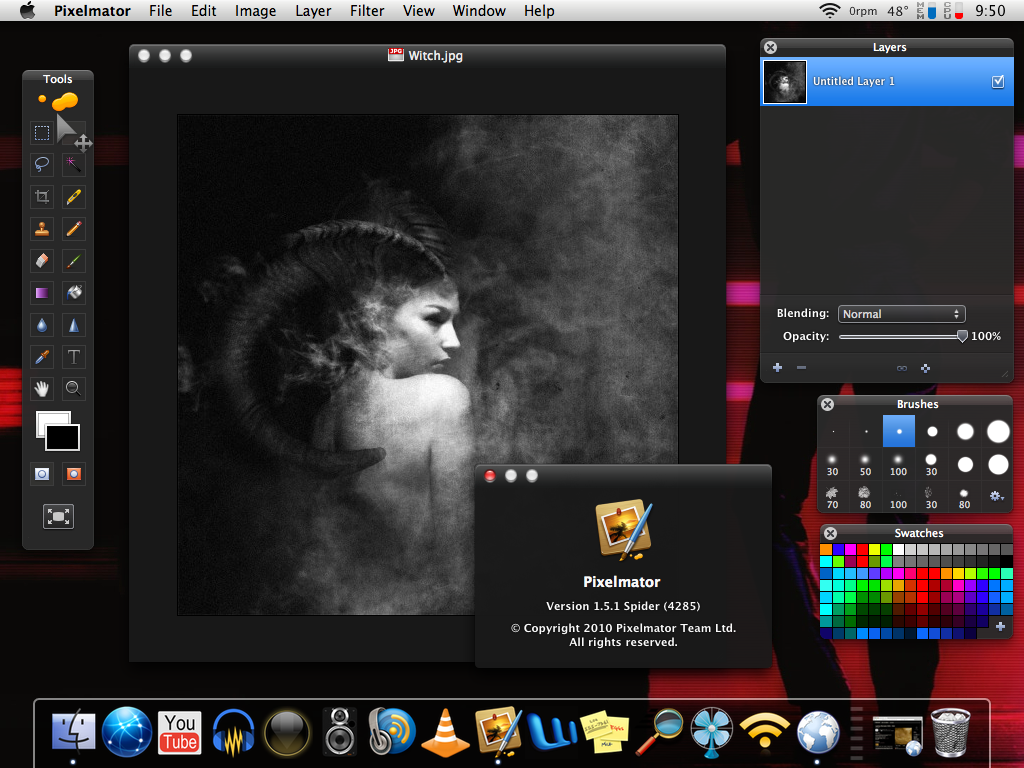Select the Eraser tool
Viewport: 1024px width, 768px height.
coord(42,261)
